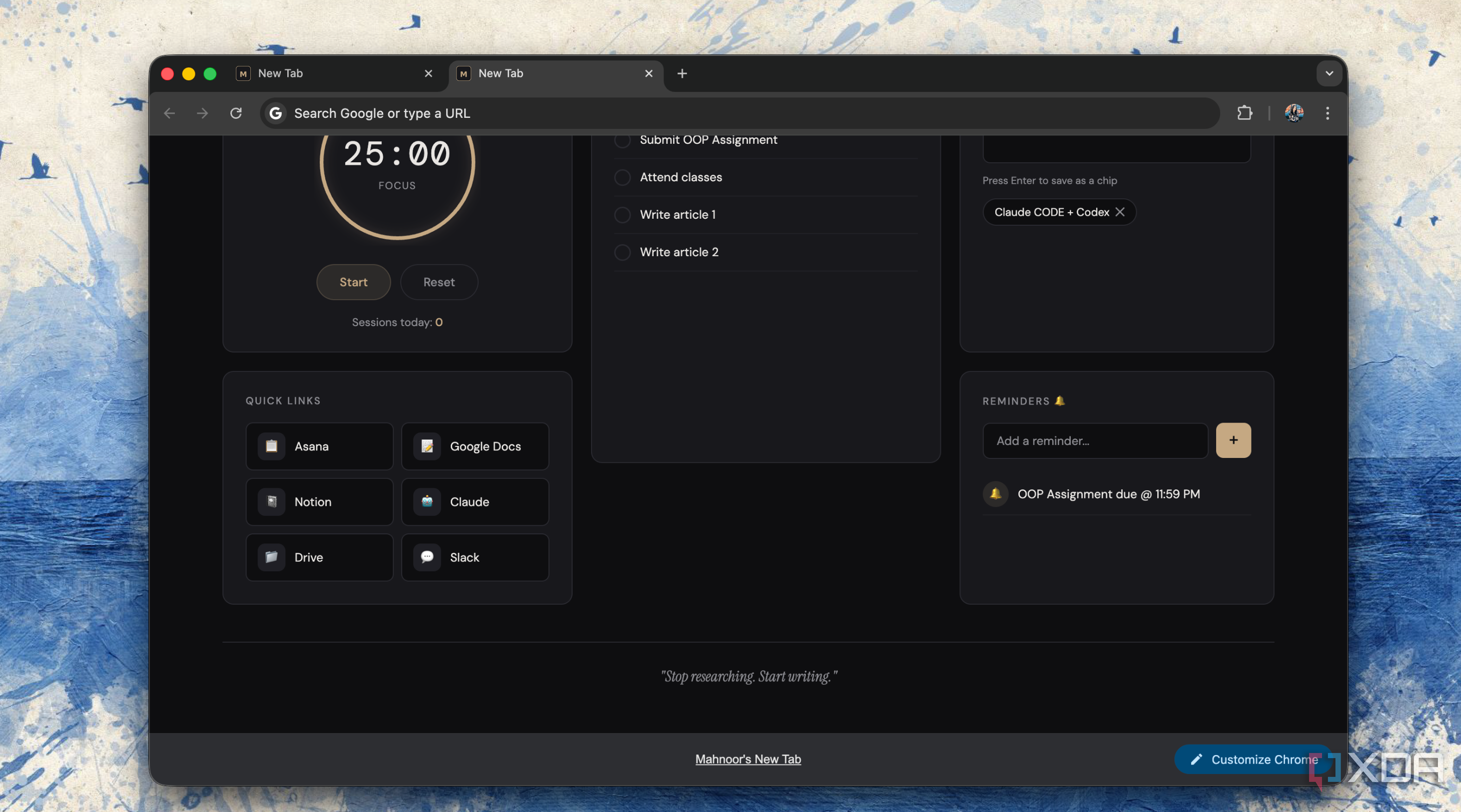Switch to the first New Tab
The image size is (1461, 812).
pos(335,73)
